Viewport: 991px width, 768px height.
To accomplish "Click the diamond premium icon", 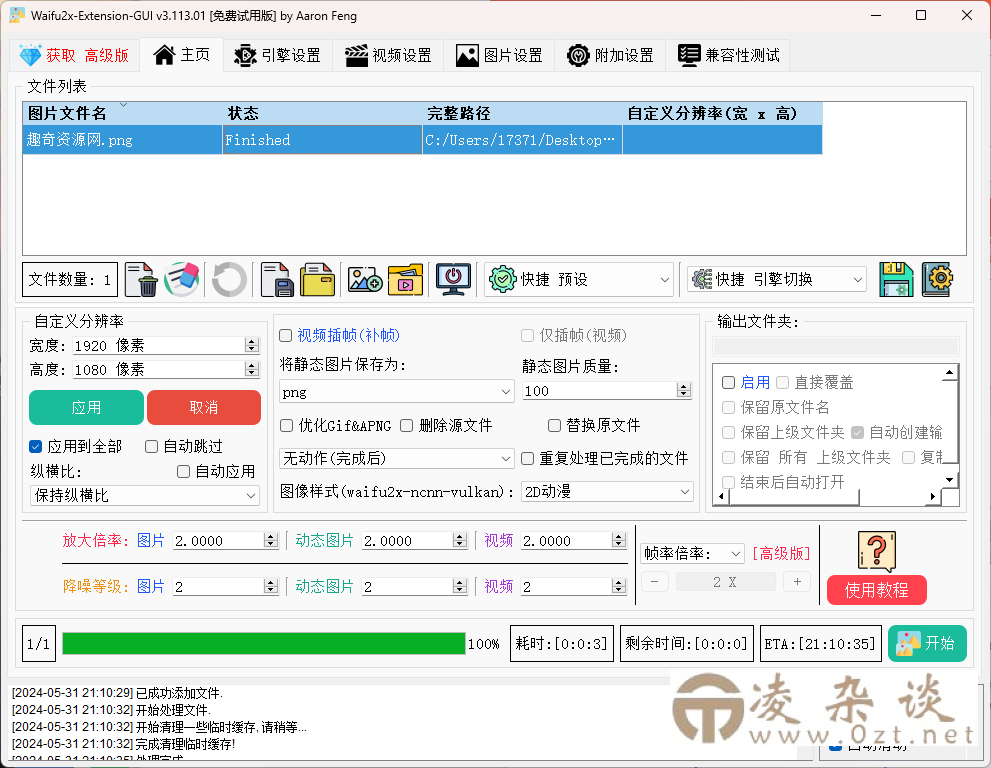I will 30,56.
